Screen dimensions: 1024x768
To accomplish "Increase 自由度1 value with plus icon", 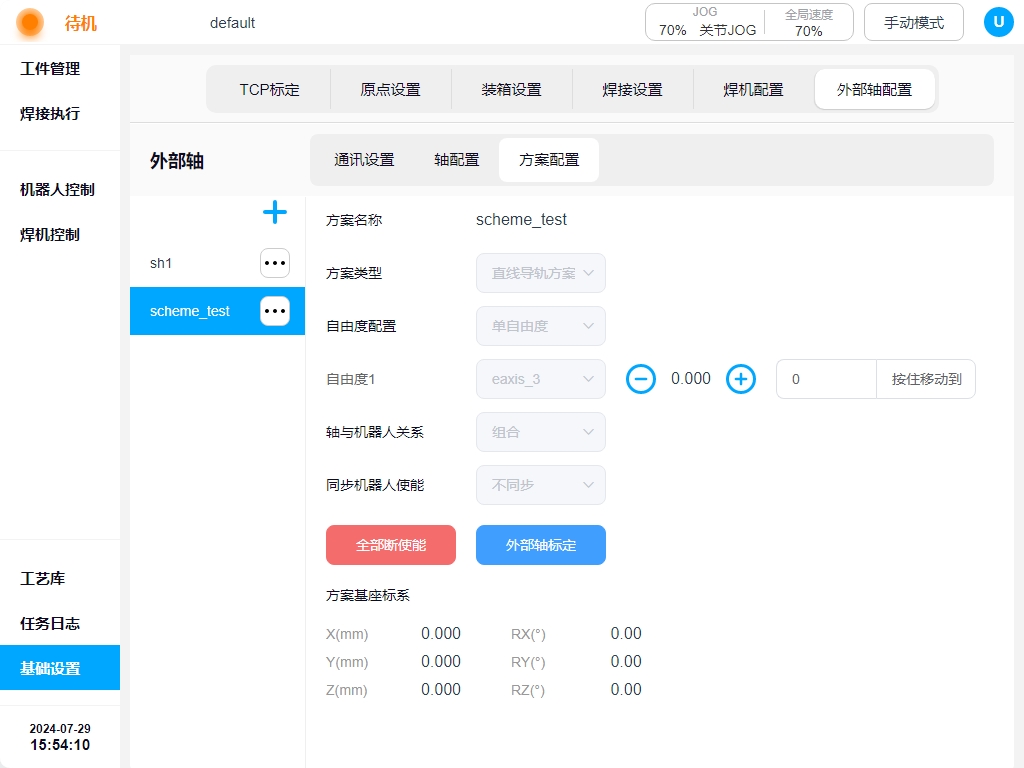I will pos(740,379).
